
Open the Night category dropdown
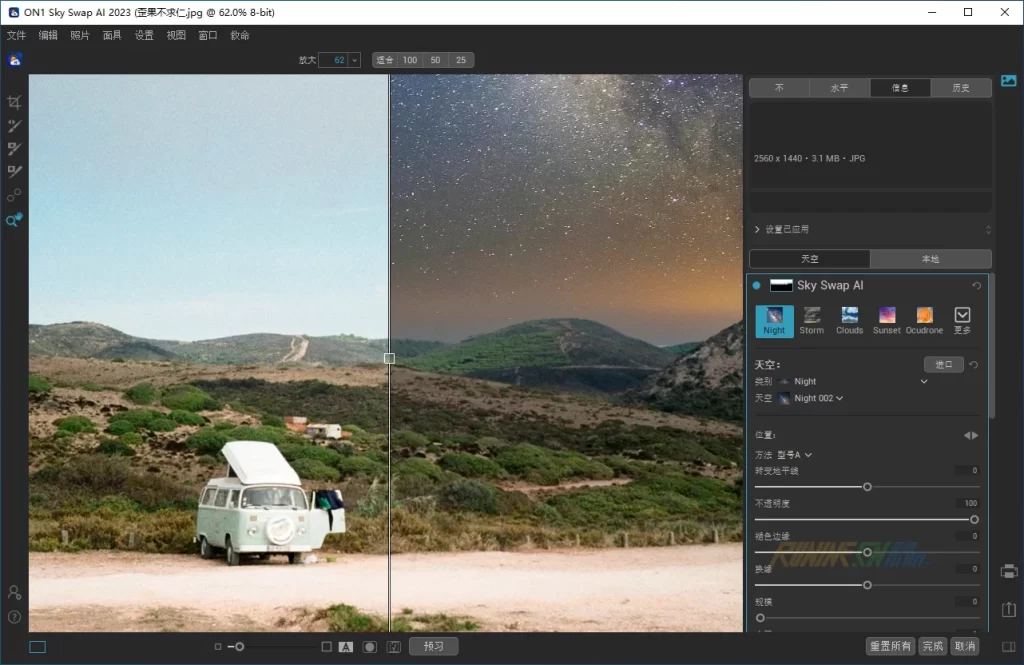click(923, 381)
